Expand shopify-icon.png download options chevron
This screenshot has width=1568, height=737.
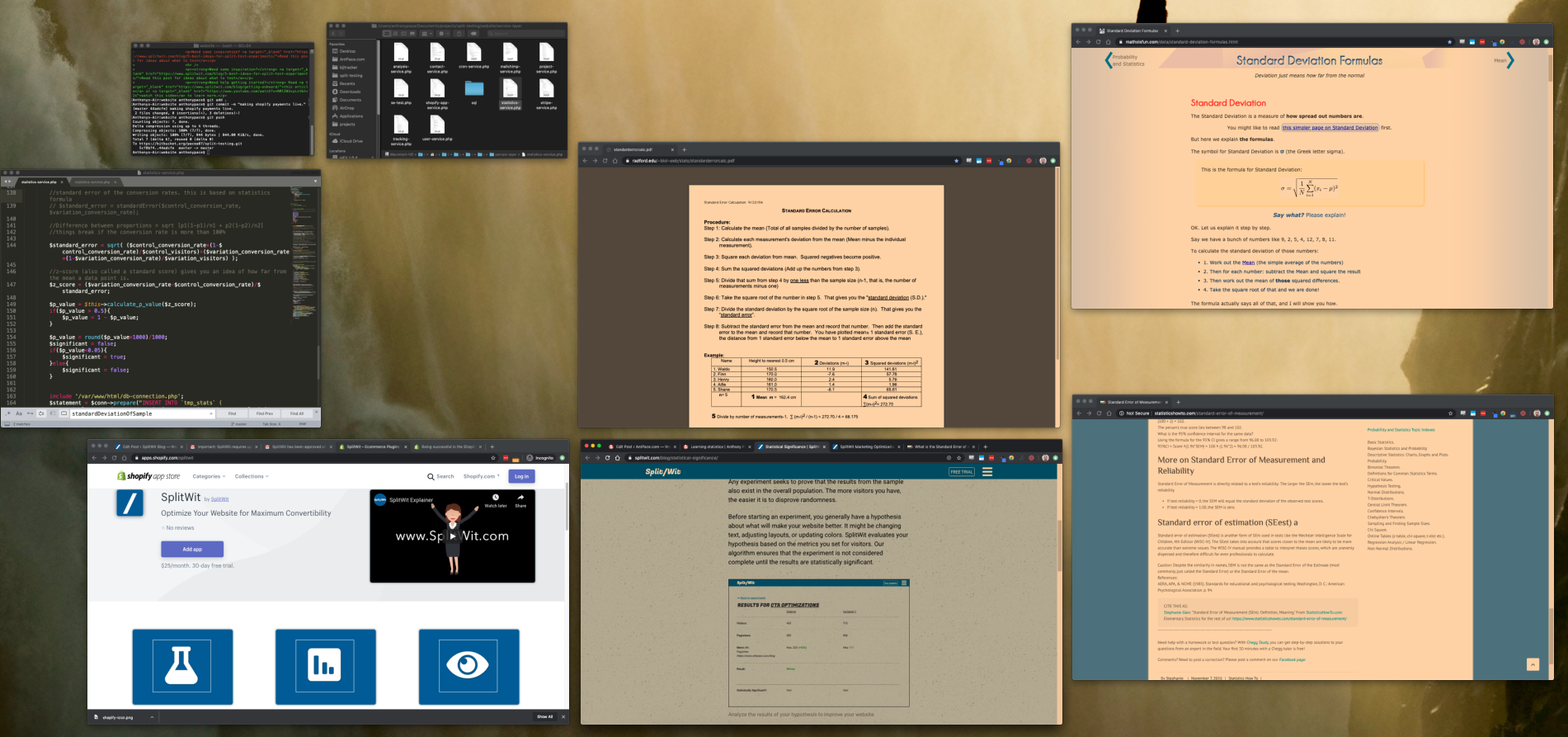[152, 717]
